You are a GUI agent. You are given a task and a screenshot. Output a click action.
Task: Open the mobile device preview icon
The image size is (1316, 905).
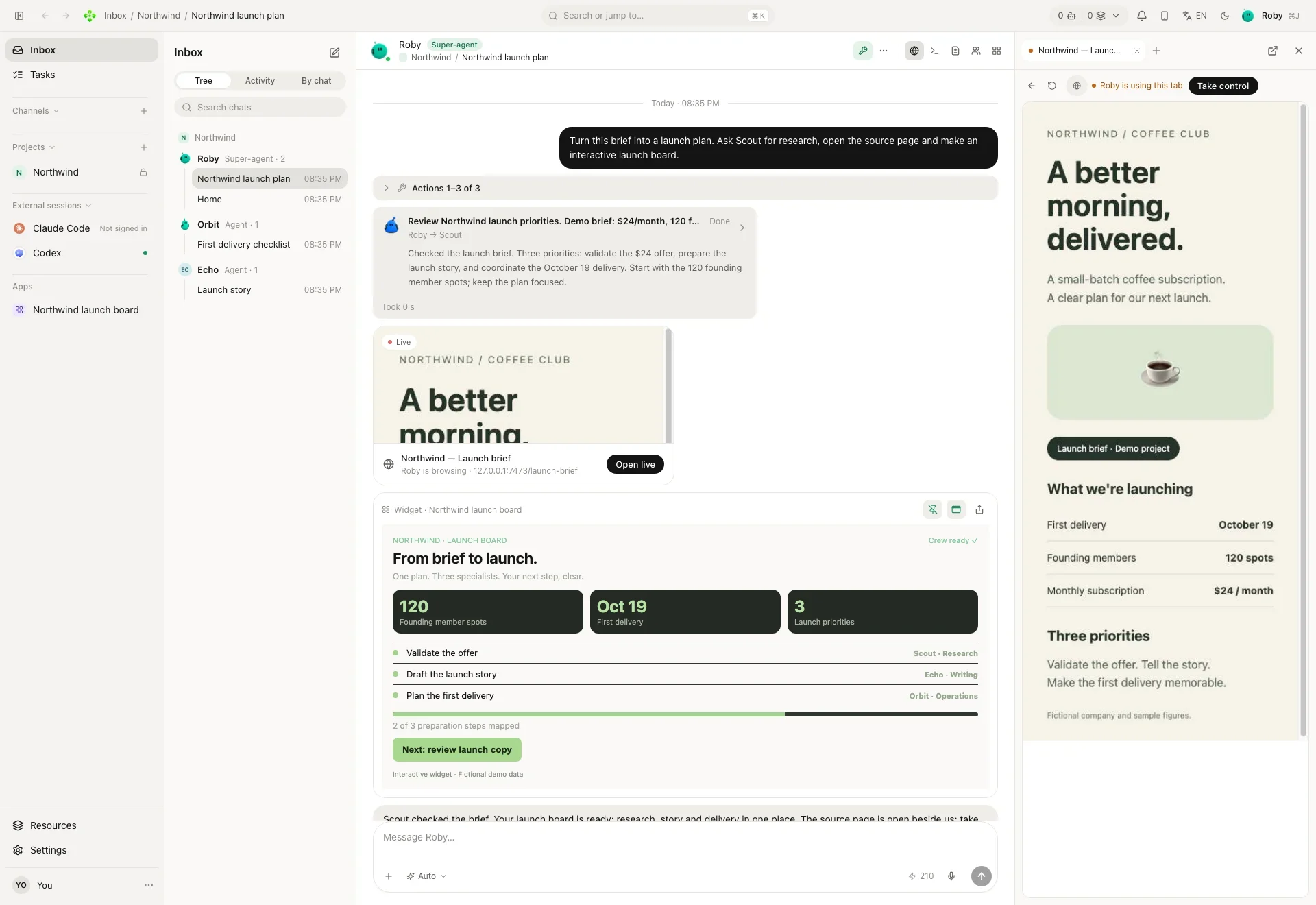point(1165,16)
